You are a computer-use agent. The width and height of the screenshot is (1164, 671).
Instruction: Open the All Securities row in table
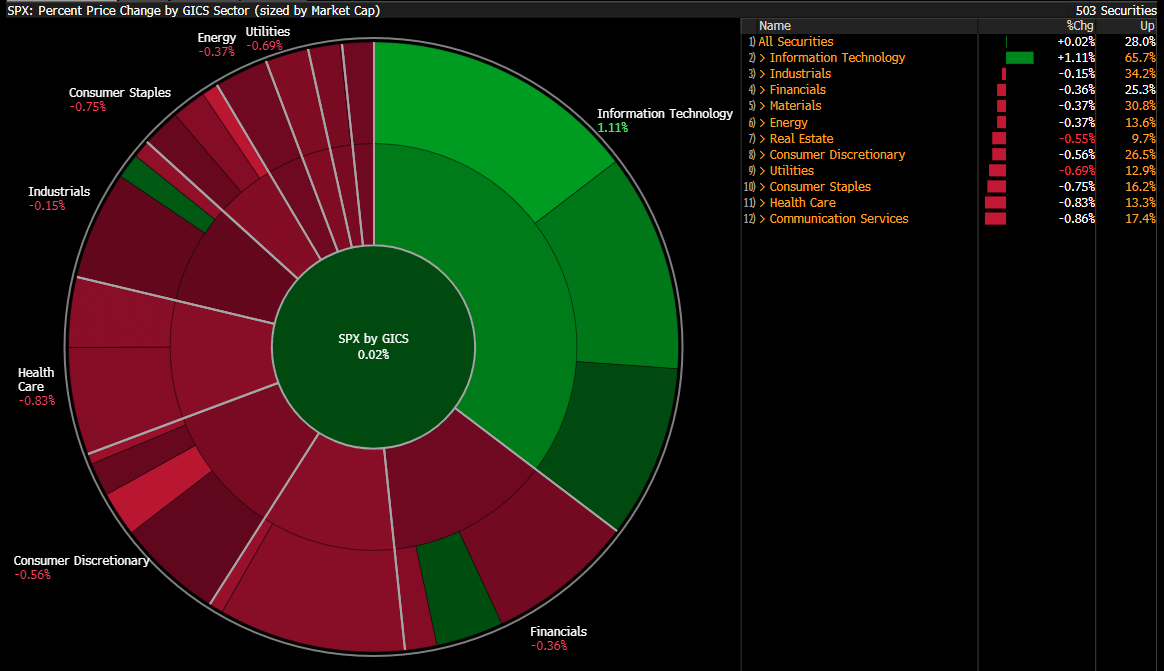pos(795,42)
